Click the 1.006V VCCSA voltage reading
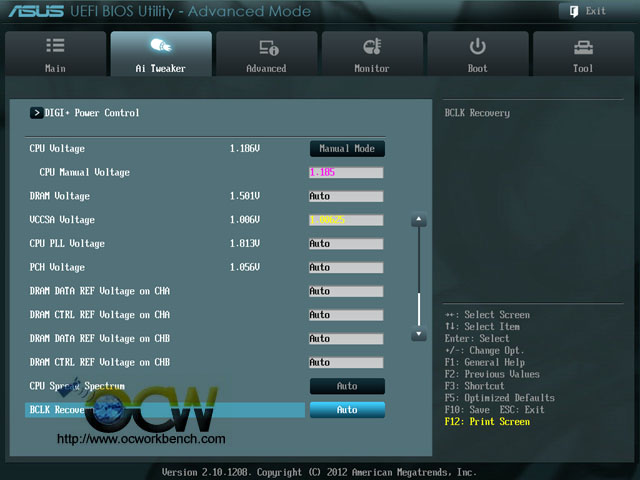 [244, 220]
